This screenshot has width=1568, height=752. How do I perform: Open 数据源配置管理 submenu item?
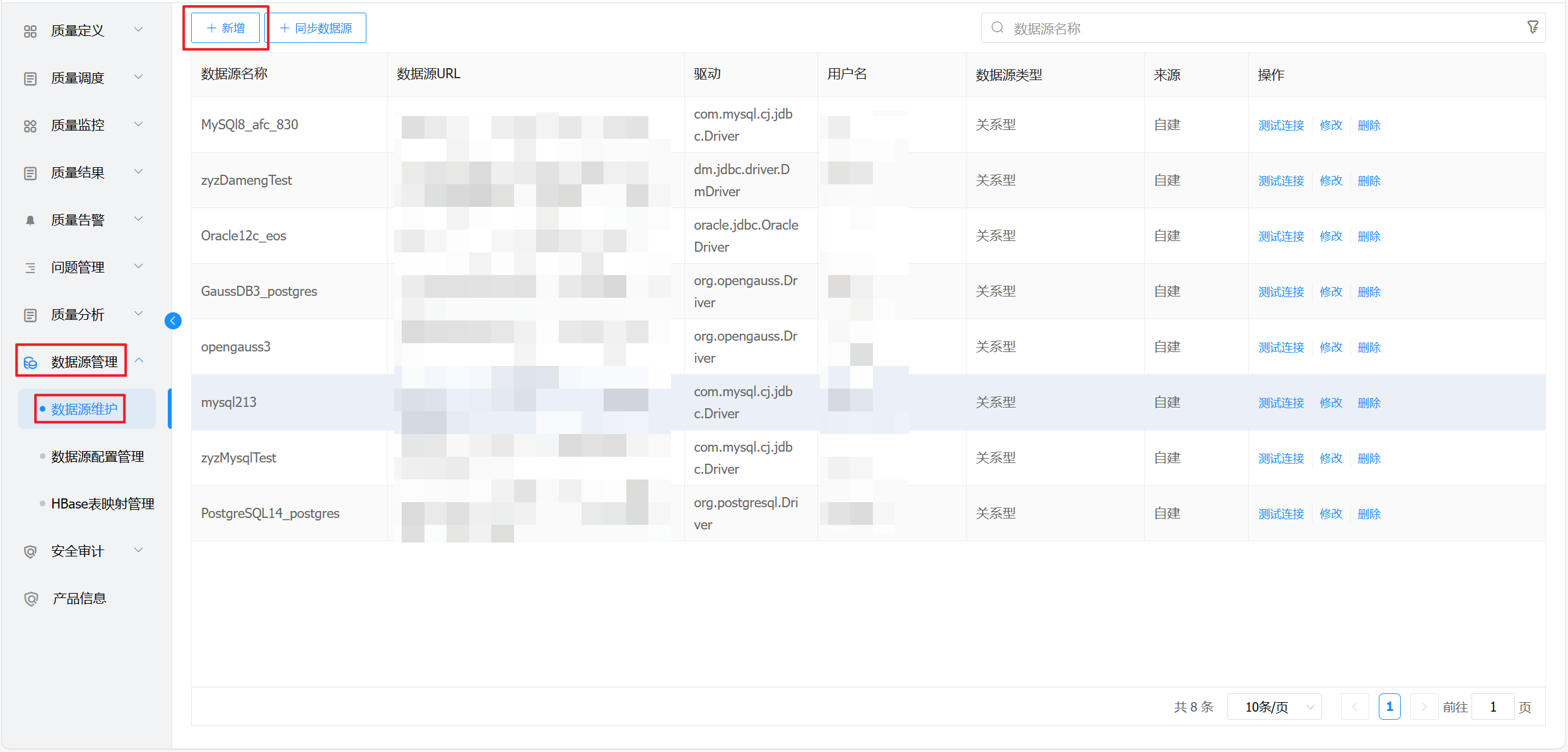pyautogui.click(x=98, y=457)
